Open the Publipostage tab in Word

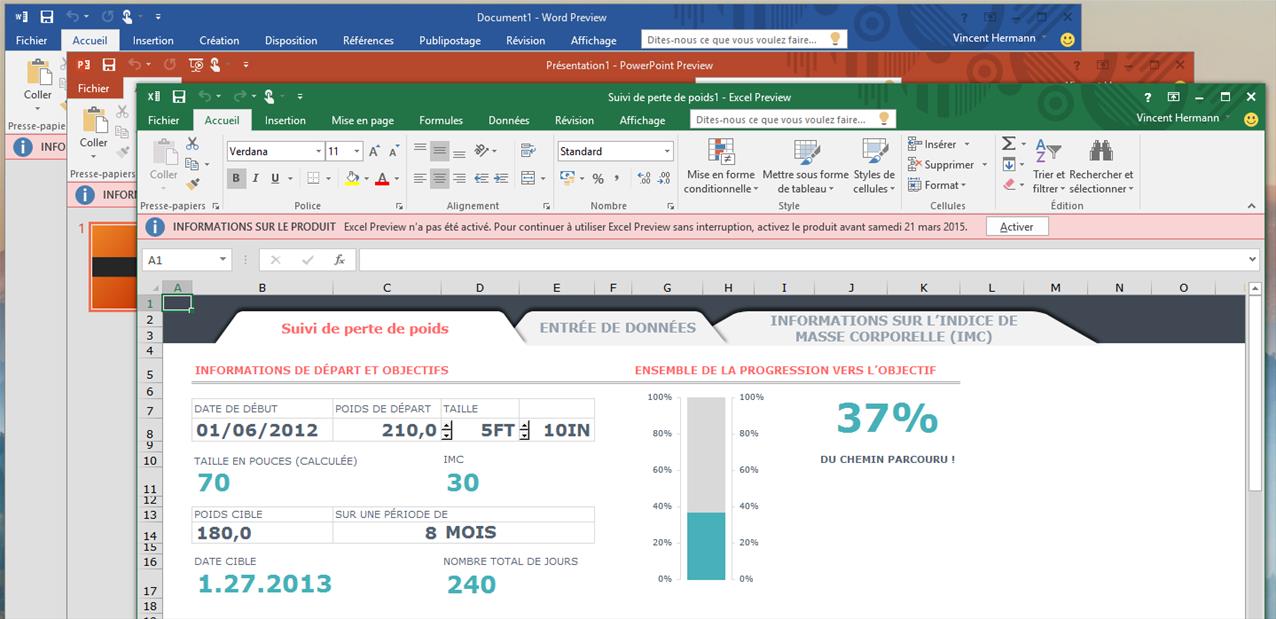coord(450,41)
